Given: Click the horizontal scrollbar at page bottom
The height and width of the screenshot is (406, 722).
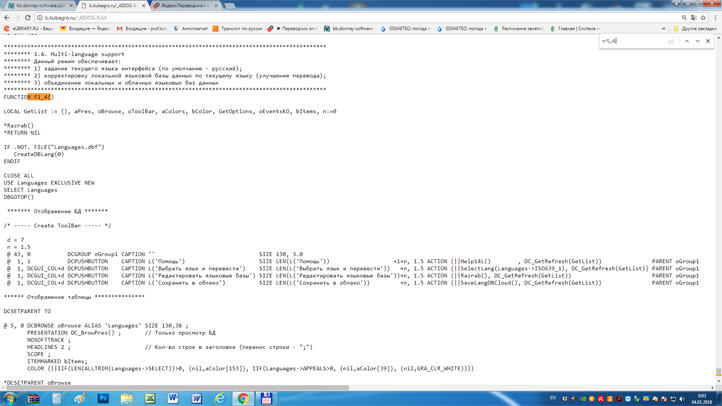Looking at the screenshot, I should 200,387.
